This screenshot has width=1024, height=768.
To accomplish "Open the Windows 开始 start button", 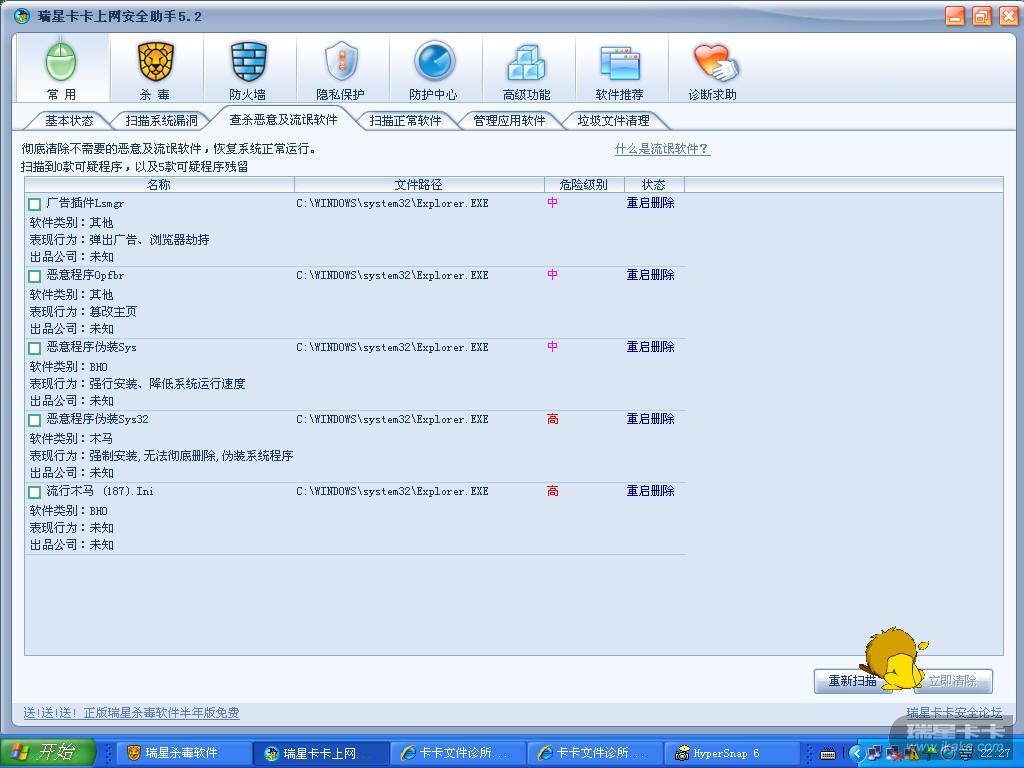I will 48,753.
